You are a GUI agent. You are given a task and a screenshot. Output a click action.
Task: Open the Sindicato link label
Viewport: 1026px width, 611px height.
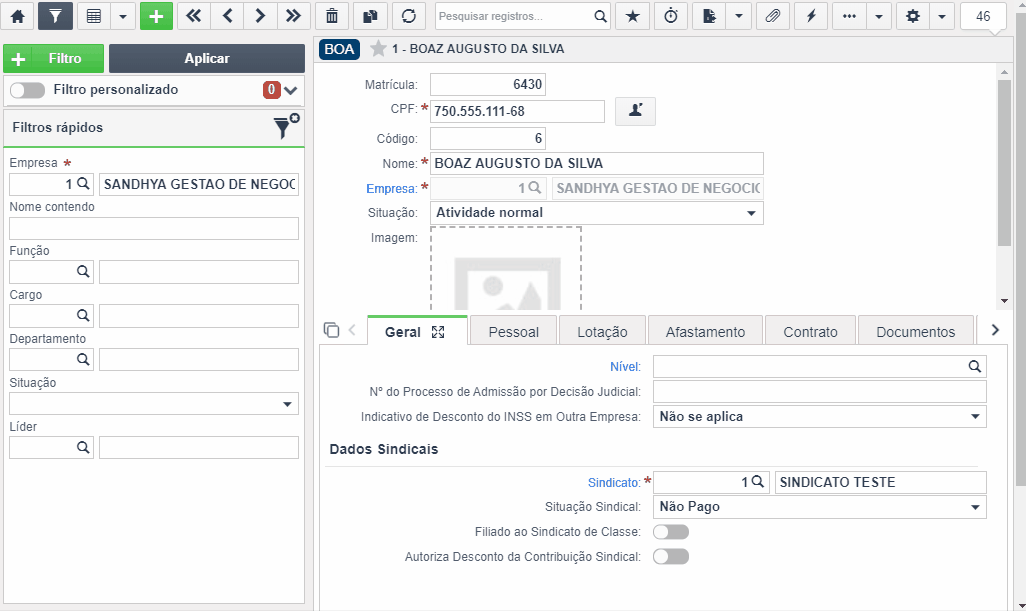[614, 483]
